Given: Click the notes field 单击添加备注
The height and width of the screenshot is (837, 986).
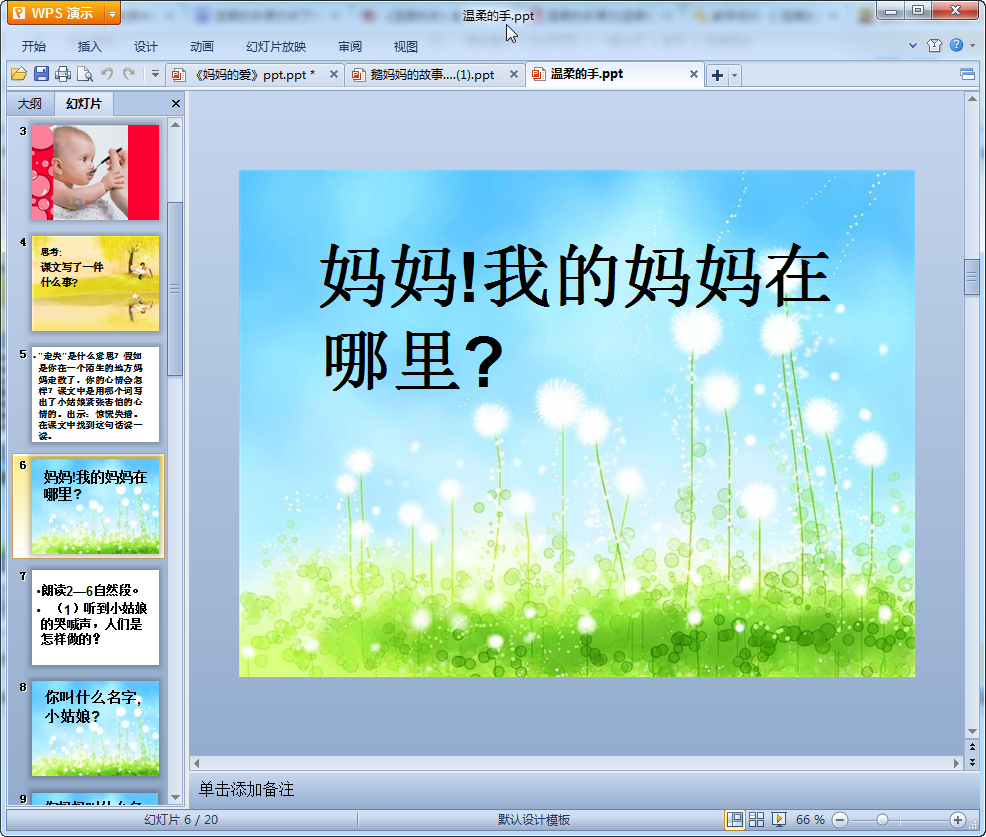Looking at the screenshot, I should coord(246,789).
